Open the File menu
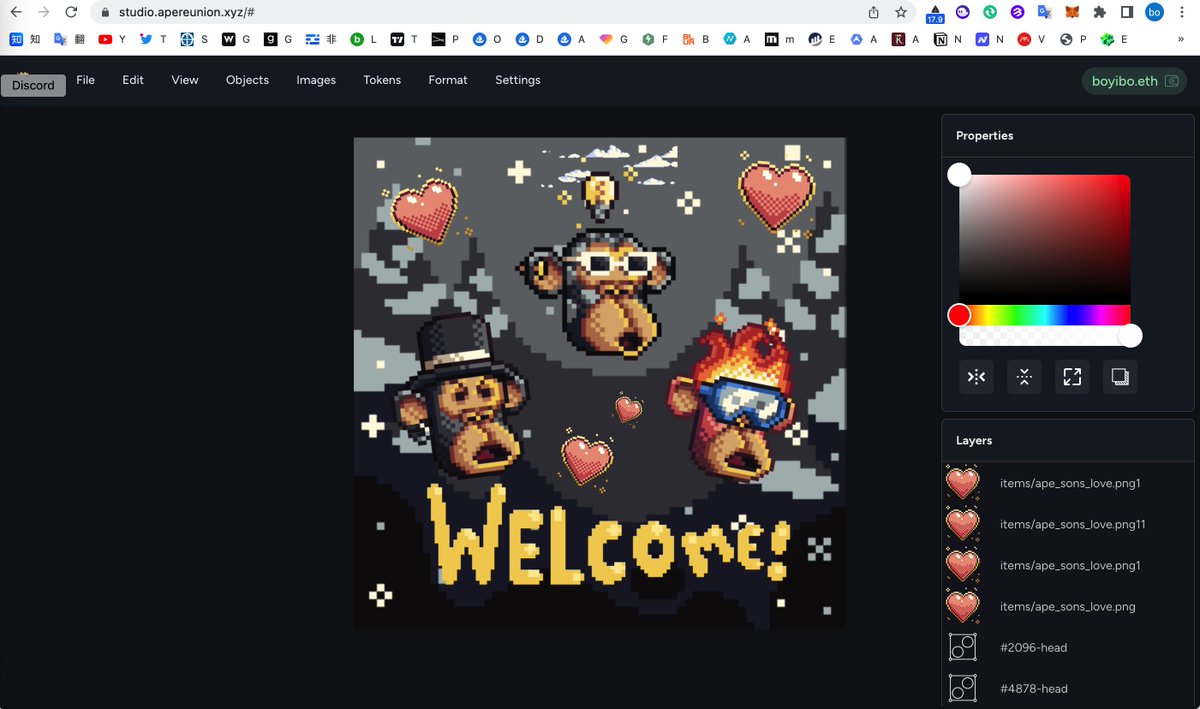Screen dimensions: 1200x709 tap(86, 80)
